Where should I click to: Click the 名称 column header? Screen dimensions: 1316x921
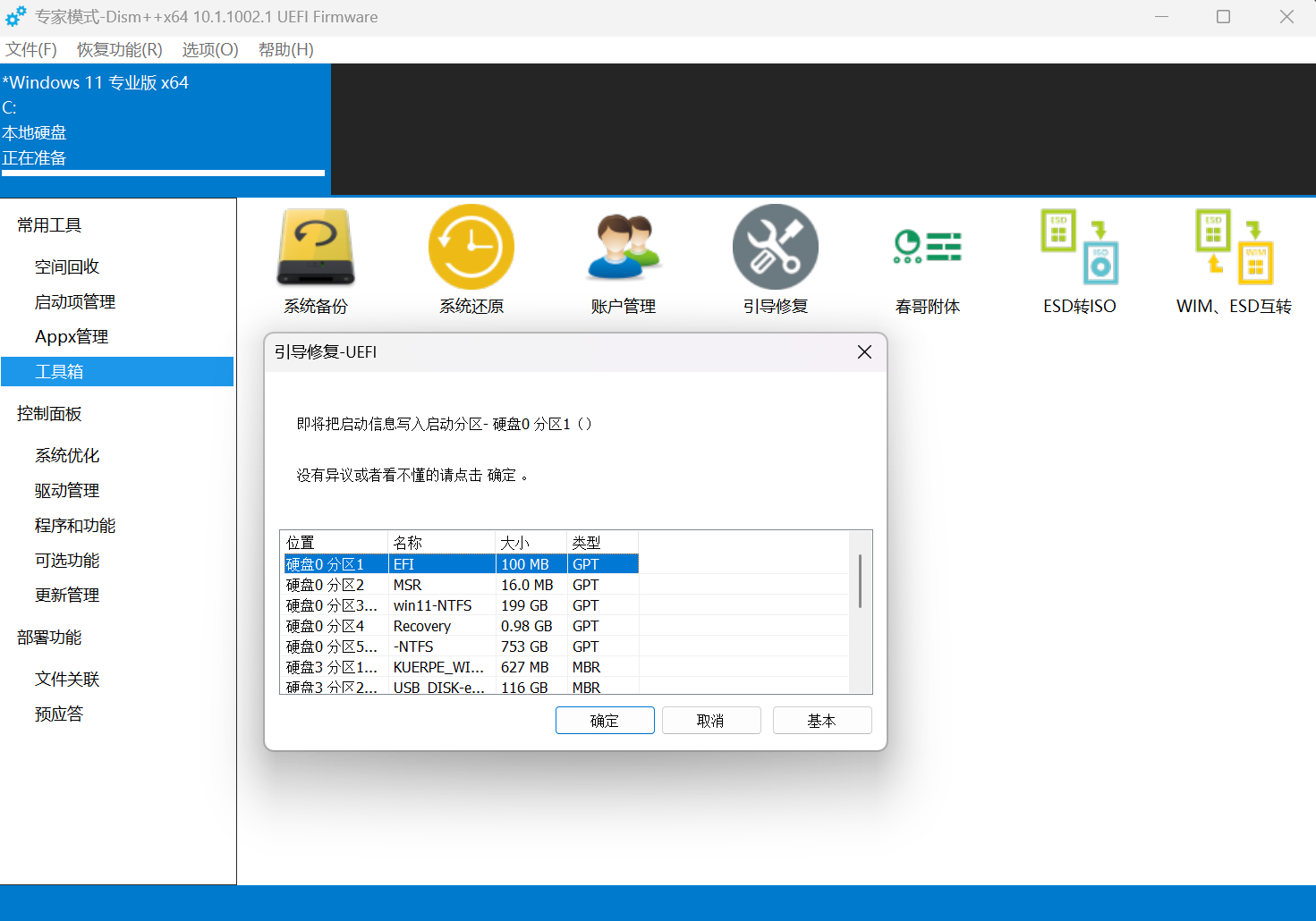442,543
